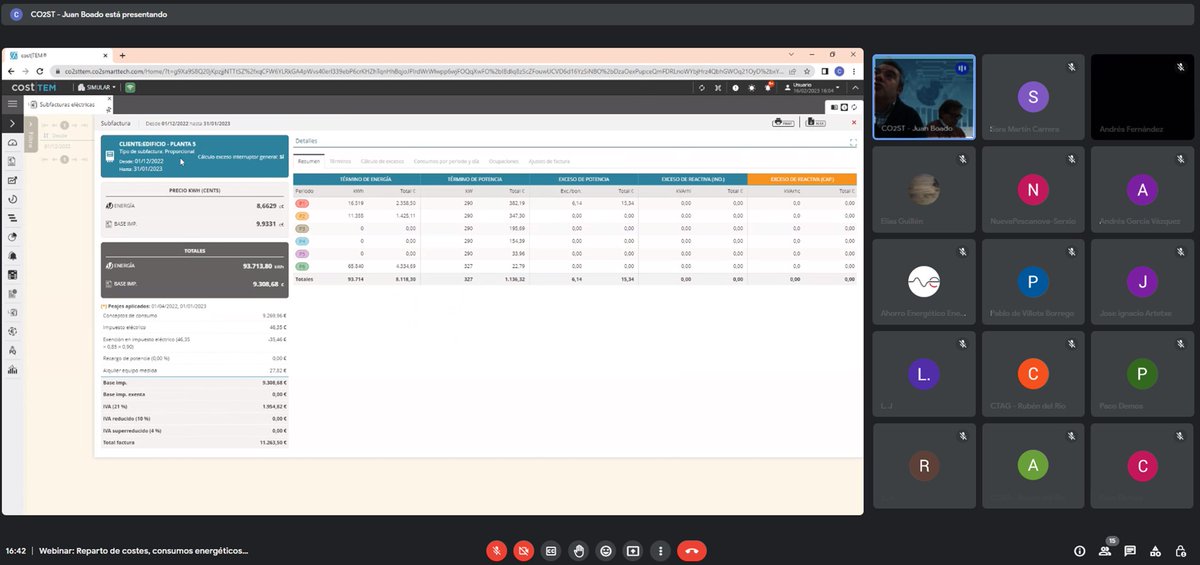Close the Subfactura panel with red X
The width and height of the screenshot is (1200, 565).
[x=853, y=123]
